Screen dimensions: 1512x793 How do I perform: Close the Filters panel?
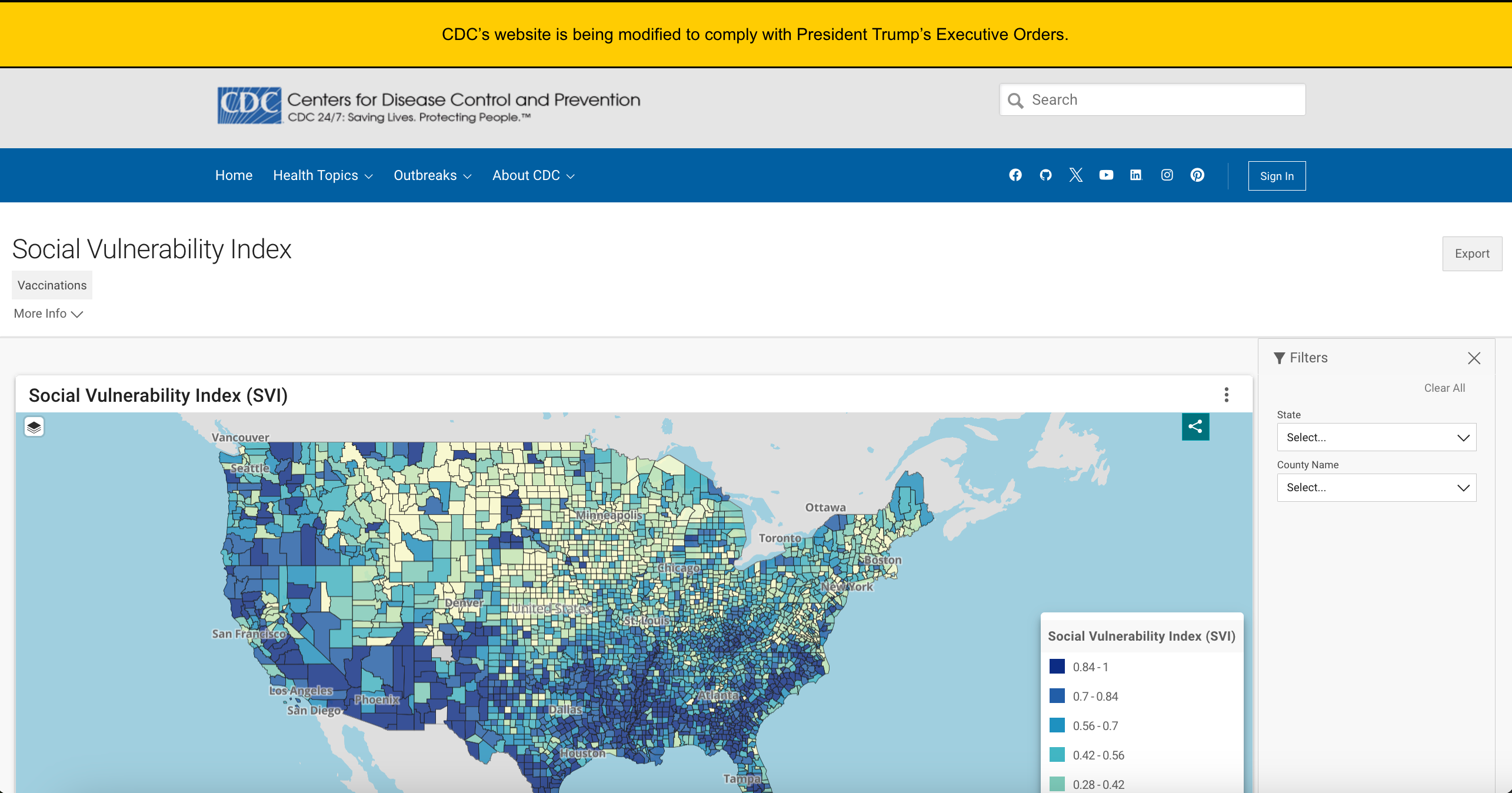[1474, 358]
